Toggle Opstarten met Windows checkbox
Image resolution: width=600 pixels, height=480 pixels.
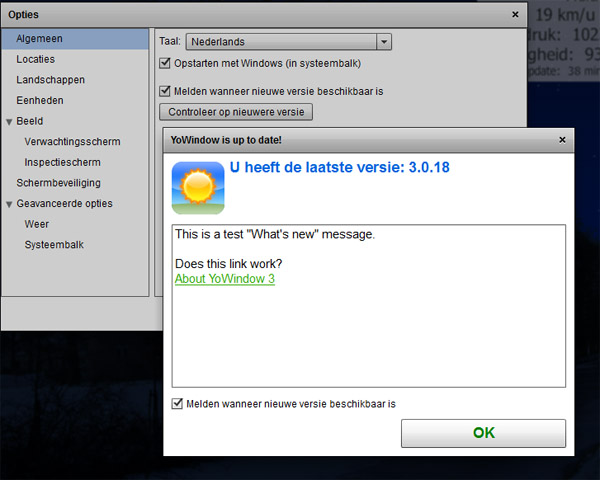click(x=166, y=63)
